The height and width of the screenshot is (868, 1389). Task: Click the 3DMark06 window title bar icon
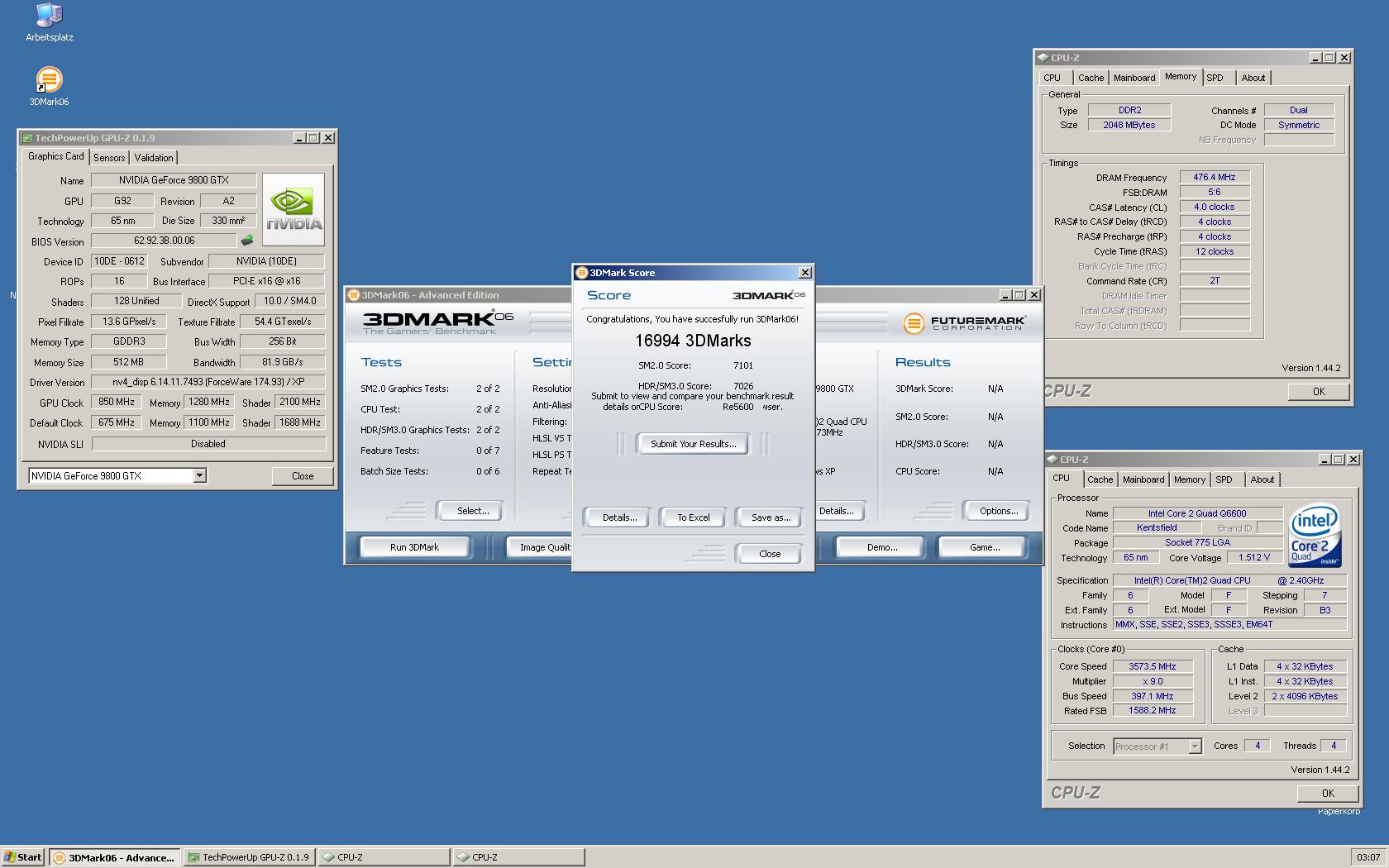click(x=353, y=295)
